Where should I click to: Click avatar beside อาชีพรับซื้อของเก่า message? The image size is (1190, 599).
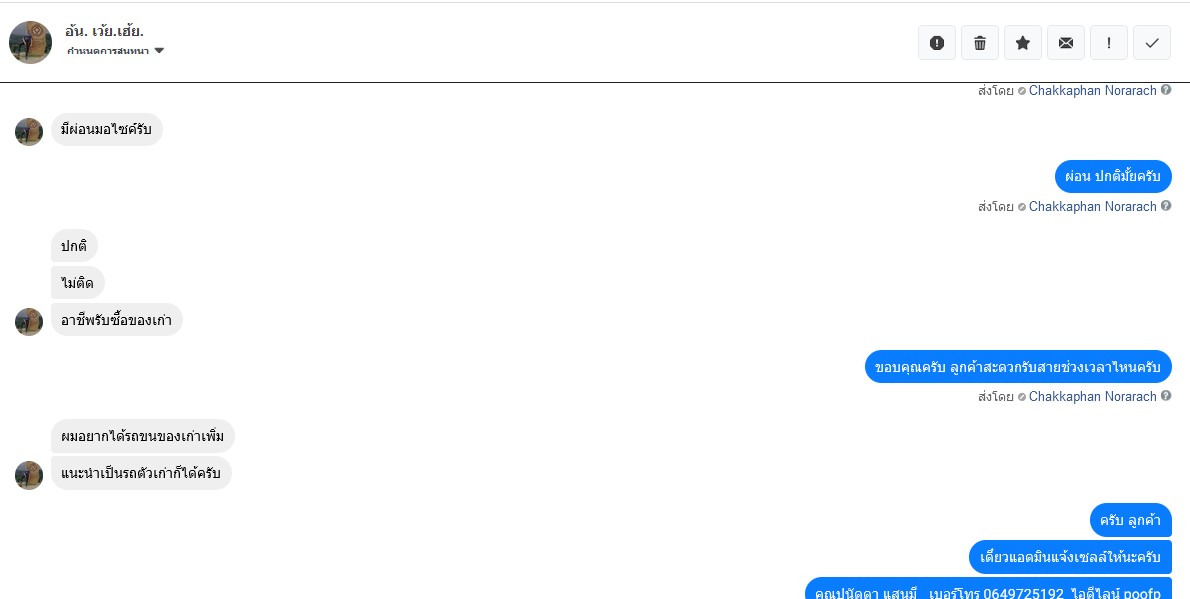pos(29,322)
